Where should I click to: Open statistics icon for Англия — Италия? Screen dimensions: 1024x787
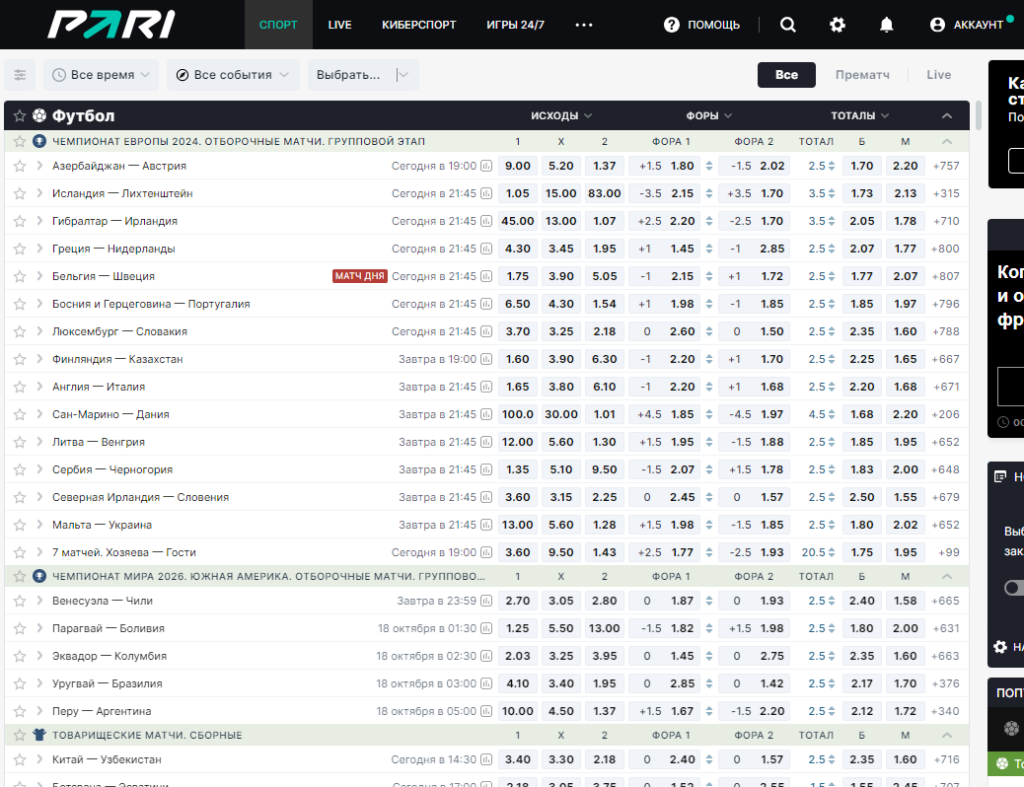[x=487, y=387]
